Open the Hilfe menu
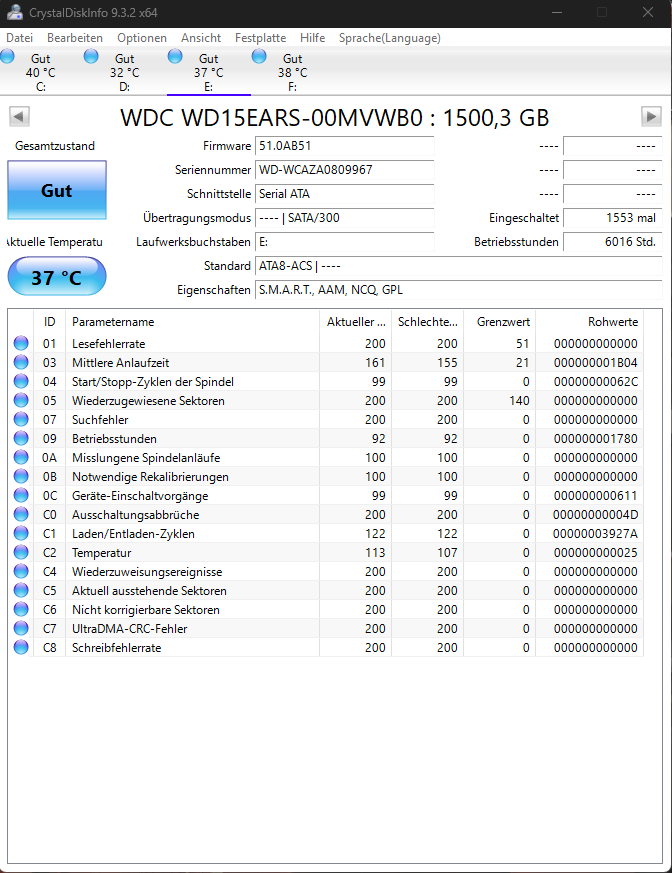This screenshot has height=873, width=672. (312, 38)
